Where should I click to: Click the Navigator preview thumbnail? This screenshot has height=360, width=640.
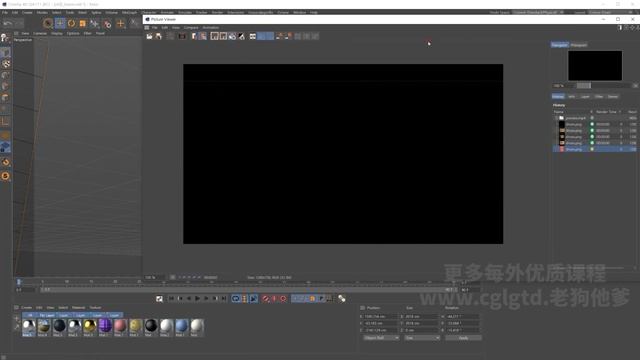[595, 65]
